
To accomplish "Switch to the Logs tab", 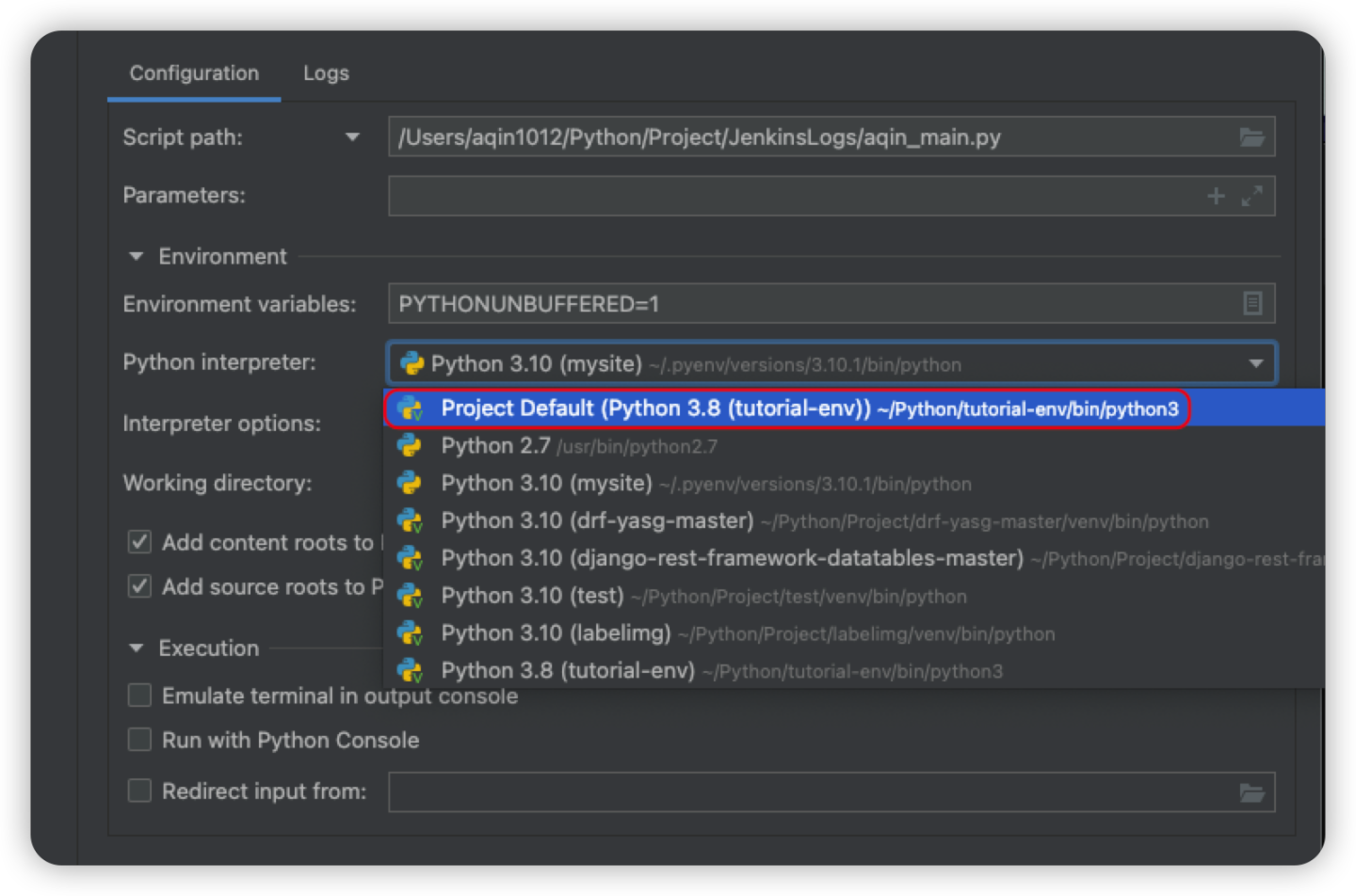I will coord(326,73).
